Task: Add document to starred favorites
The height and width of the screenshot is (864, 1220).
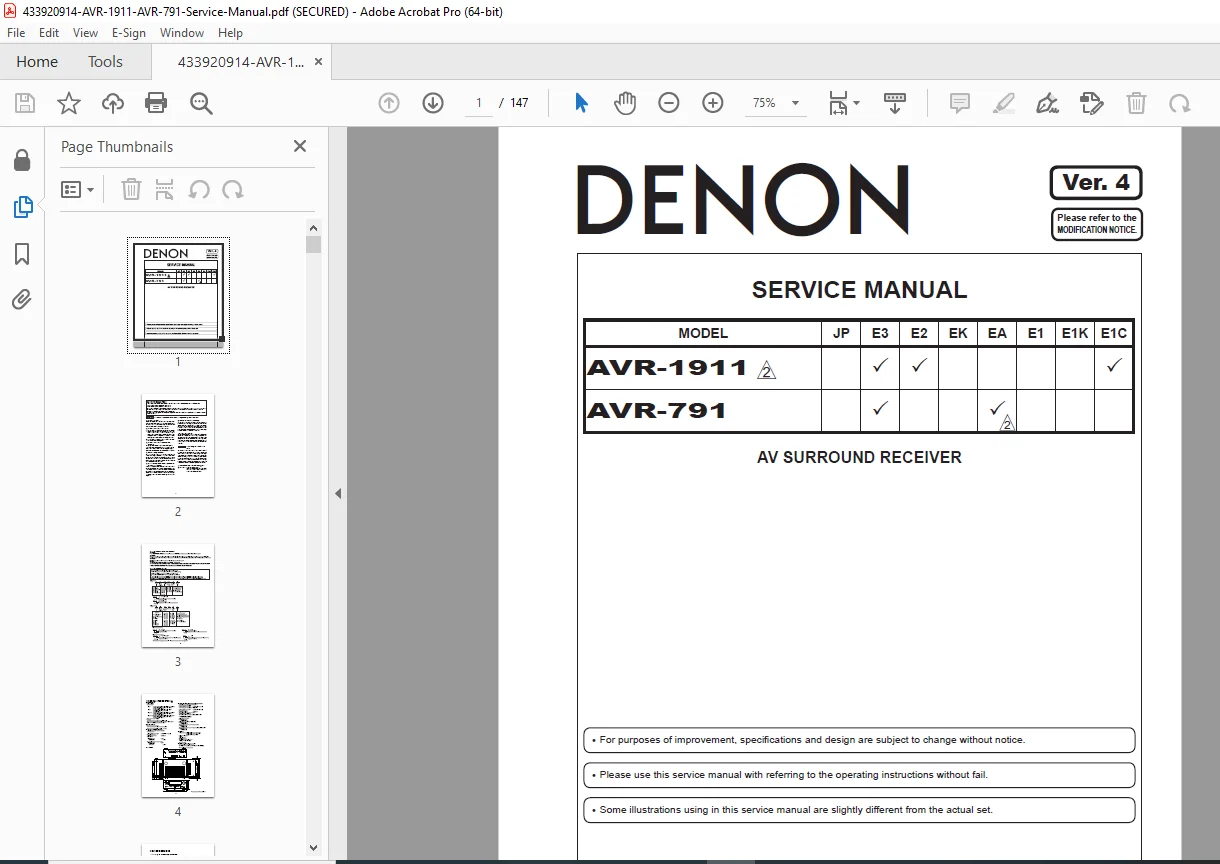Action: [68, 103]
